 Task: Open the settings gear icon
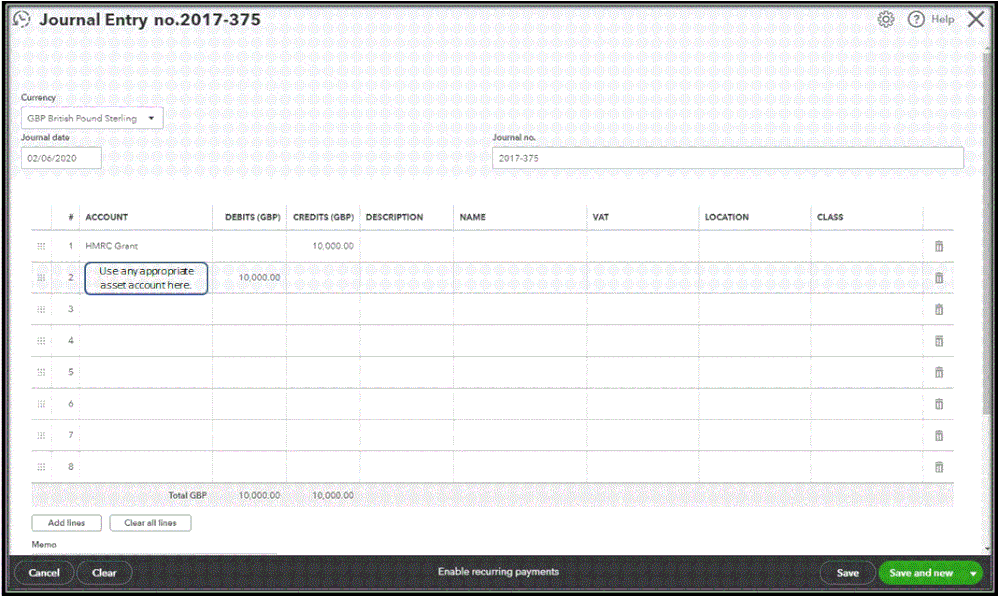886,19
